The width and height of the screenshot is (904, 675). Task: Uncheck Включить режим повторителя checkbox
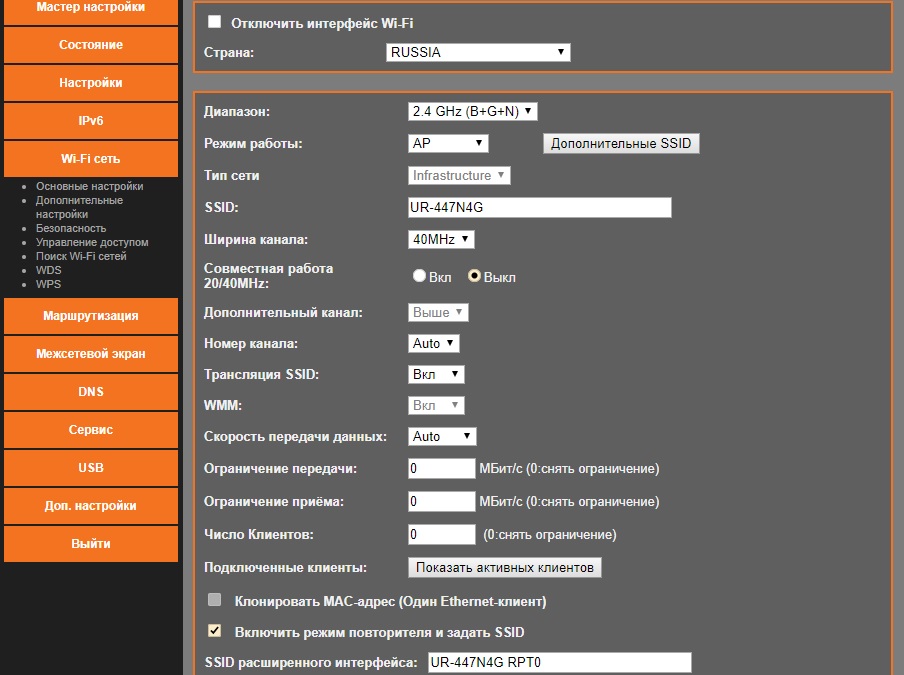click(214, 631)
